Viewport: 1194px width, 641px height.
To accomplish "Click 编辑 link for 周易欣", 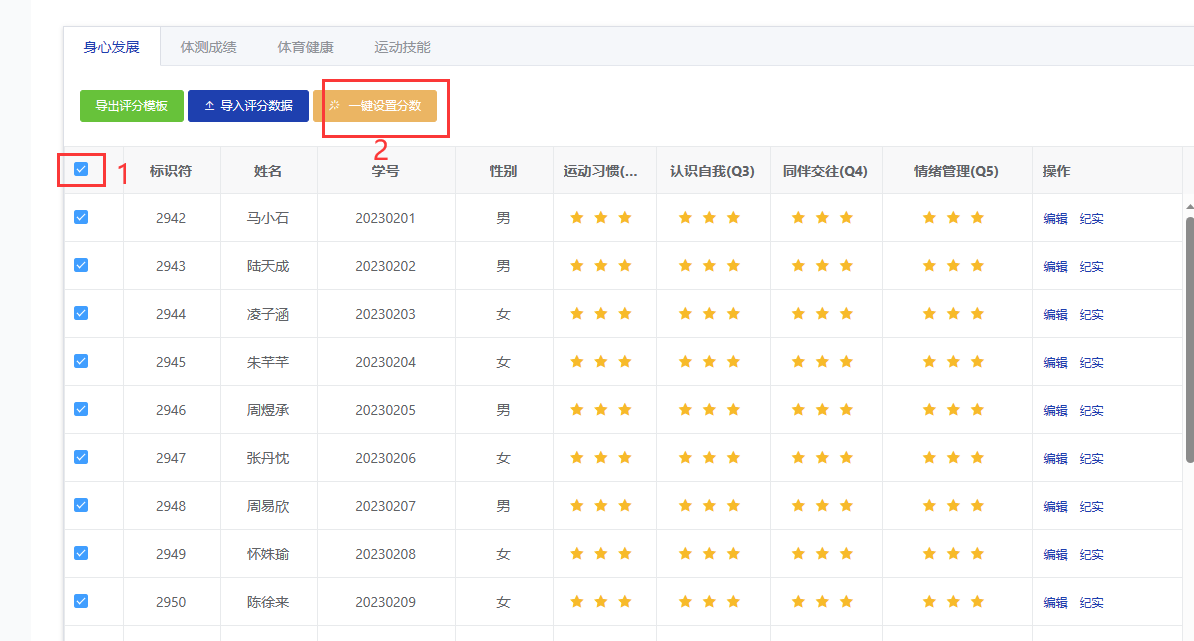I will tap(1055, 506).
